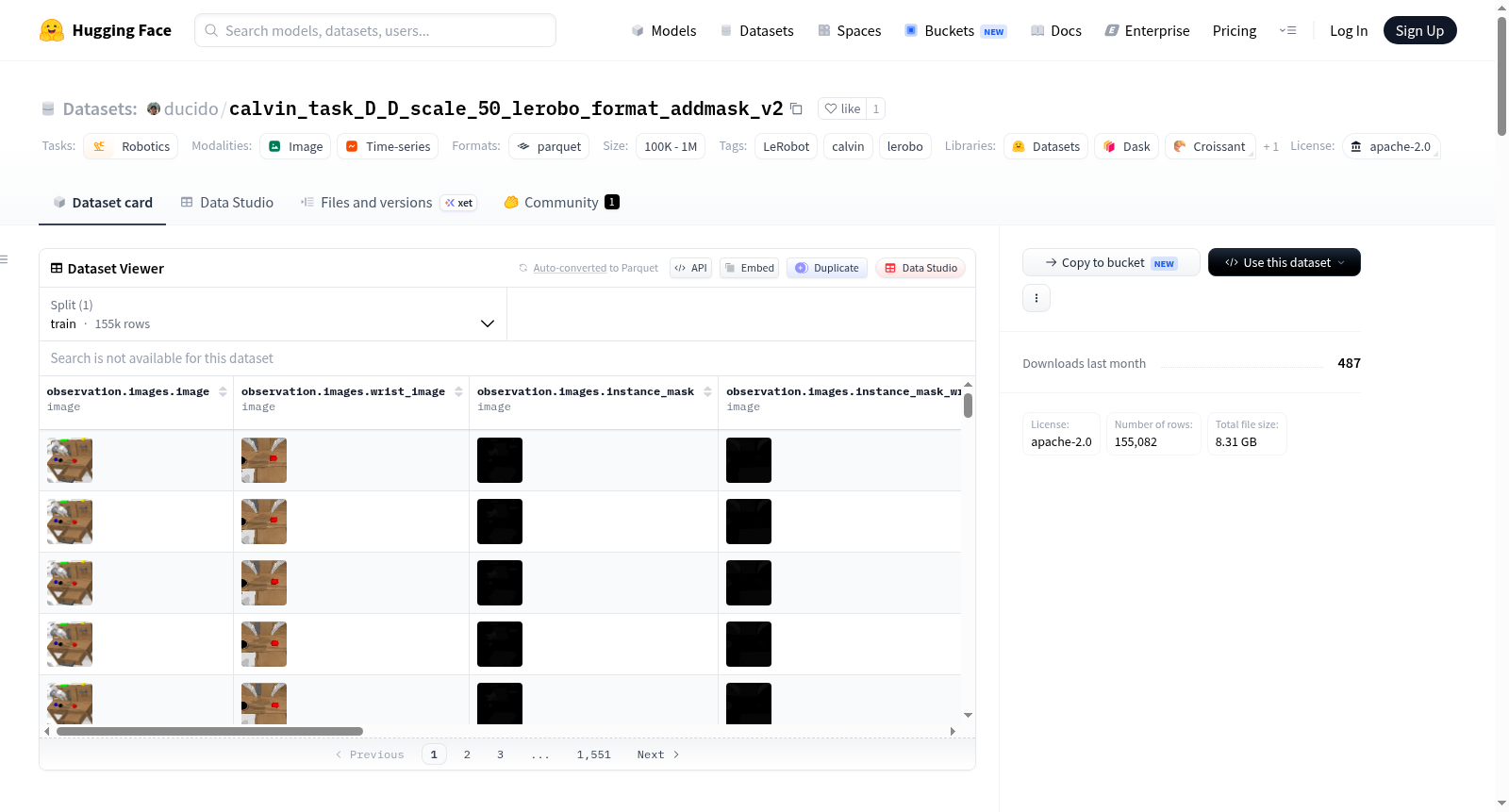Open the Pricing page link
The height and width of the screenshot is (812, 1509).
[x=1235, y=30]
